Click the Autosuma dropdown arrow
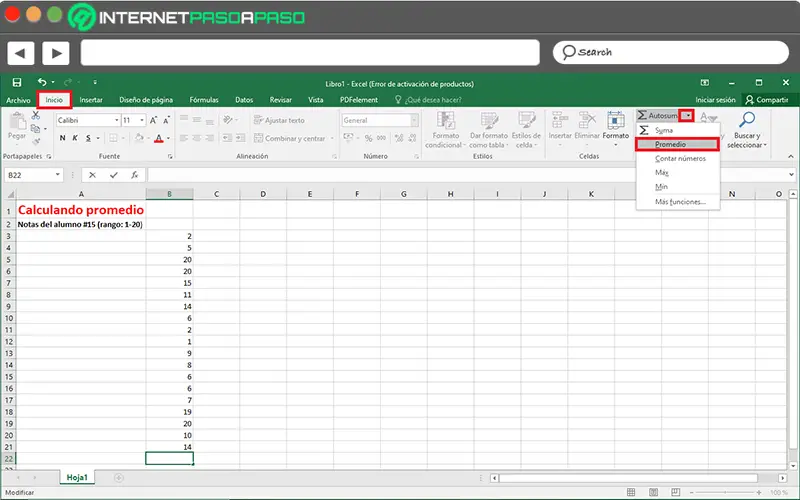The image size is (800, 500). (687, 116)
